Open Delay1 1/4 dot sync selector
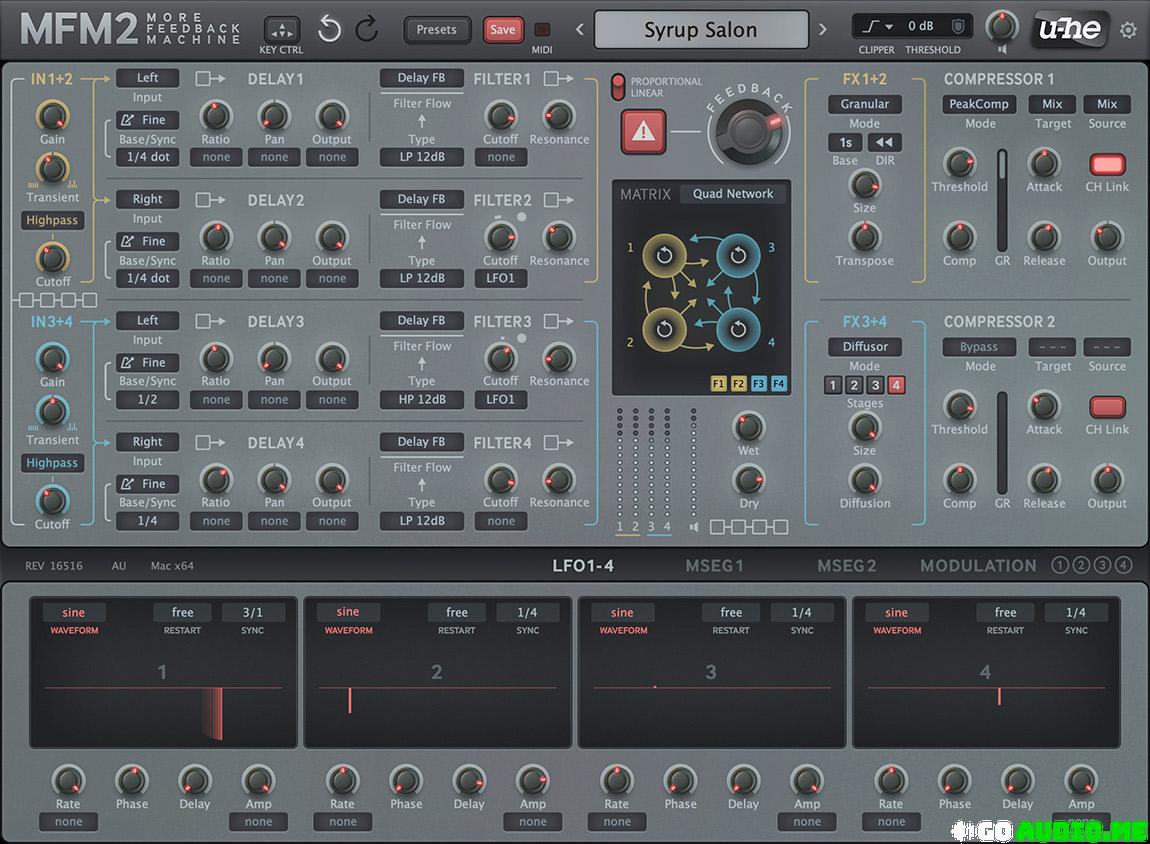Image resolution: width=1150 pixels, height=844 pixels. (x=147, y=157)
